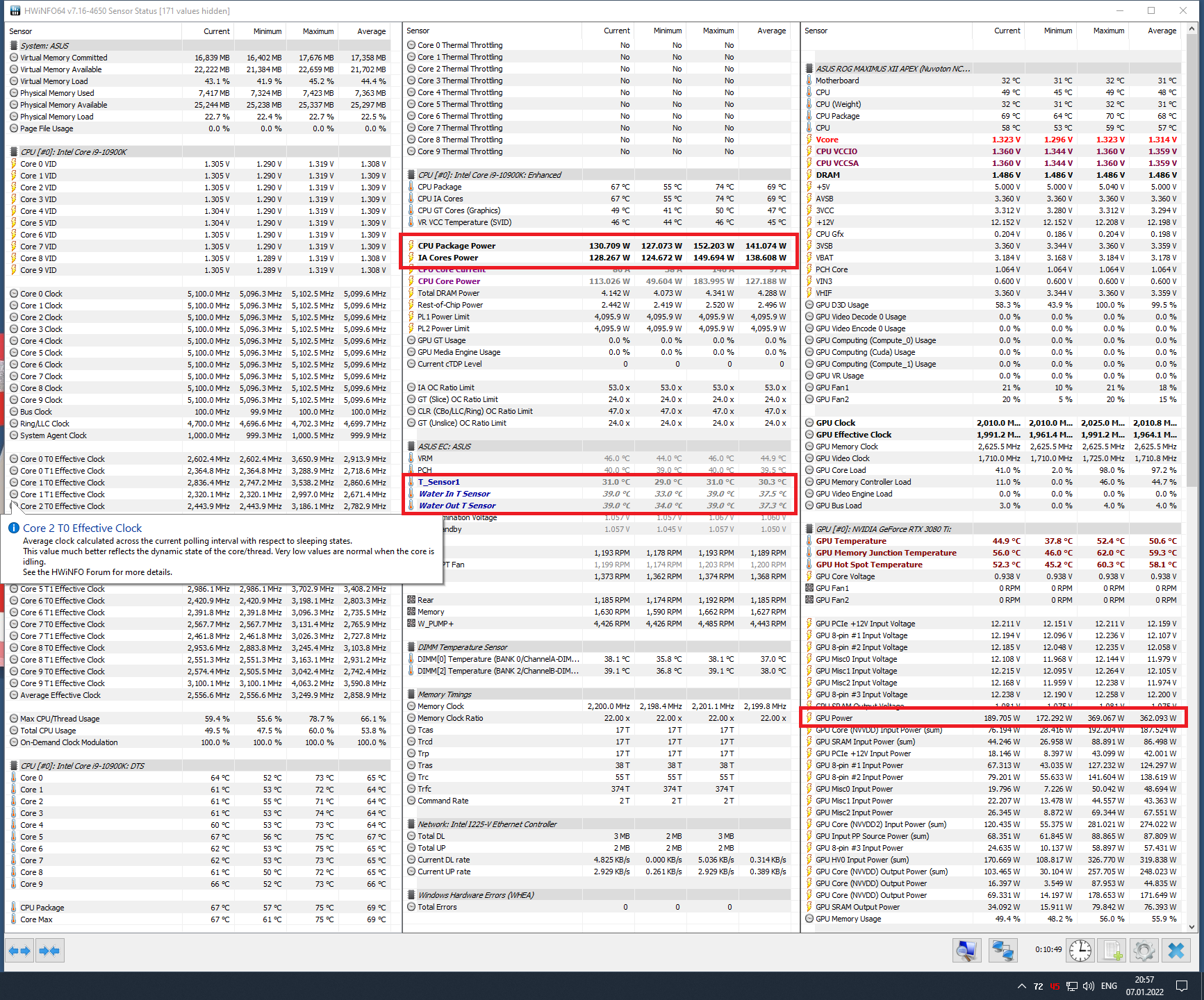Open the volume speaker tray icon
This screenshot has width=1204, height=1000.
click(x=1089, y=986)
